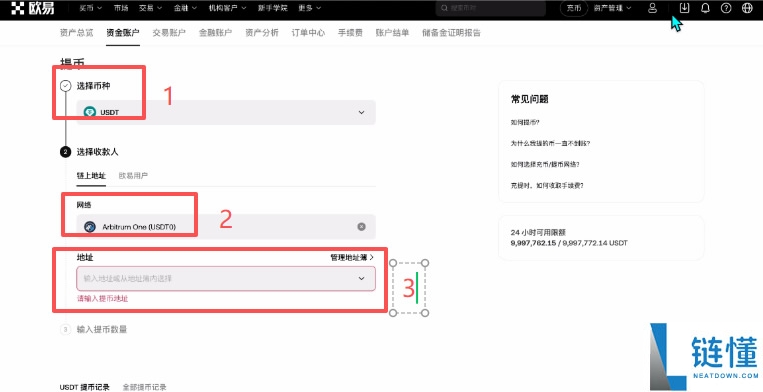
Task: Click the Arbitrum One network icon
Action: coord(90,227)
